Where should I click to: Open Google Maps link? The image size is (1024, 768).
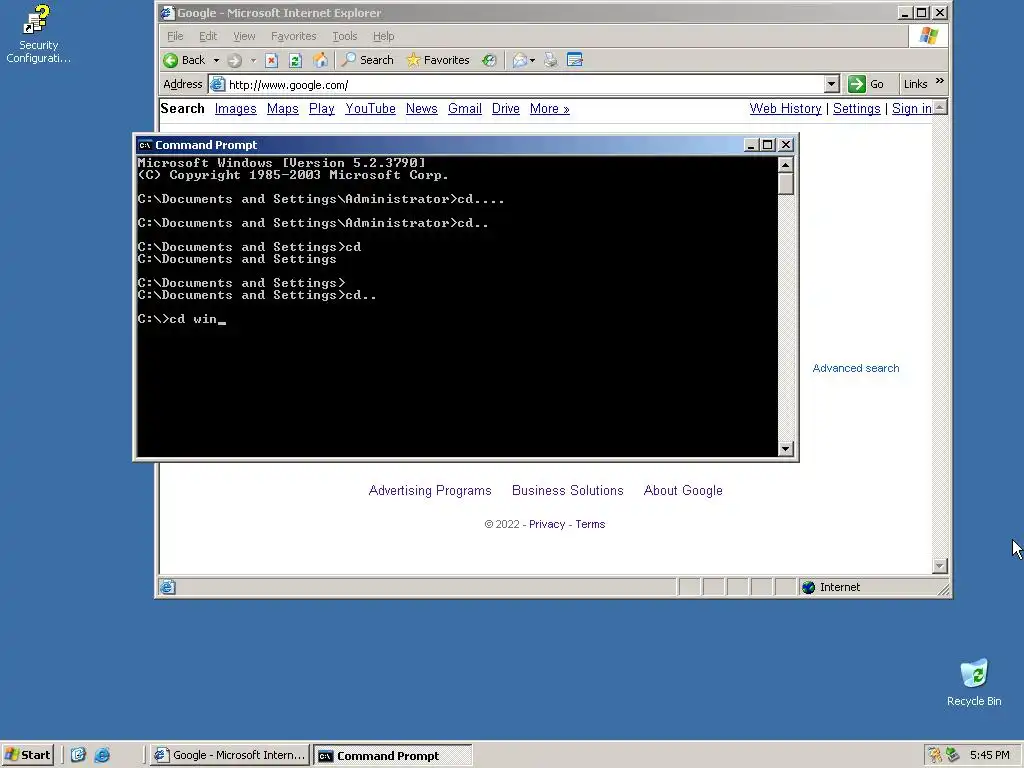(282, 108)
